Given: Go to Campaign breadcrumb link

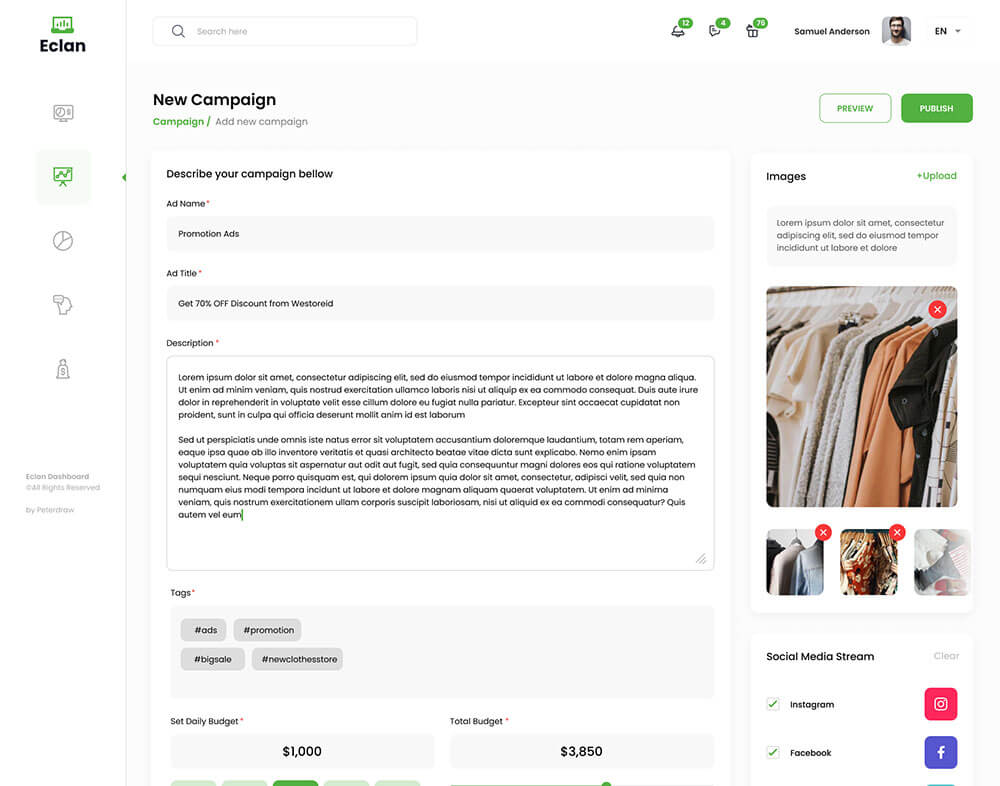Looking at the screenshot, I should [x=178, y=121].
